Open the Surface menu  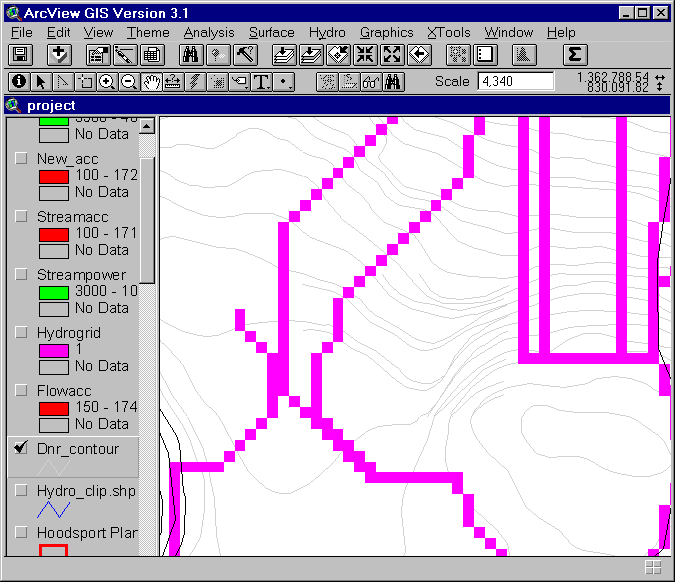coord(272,33)
